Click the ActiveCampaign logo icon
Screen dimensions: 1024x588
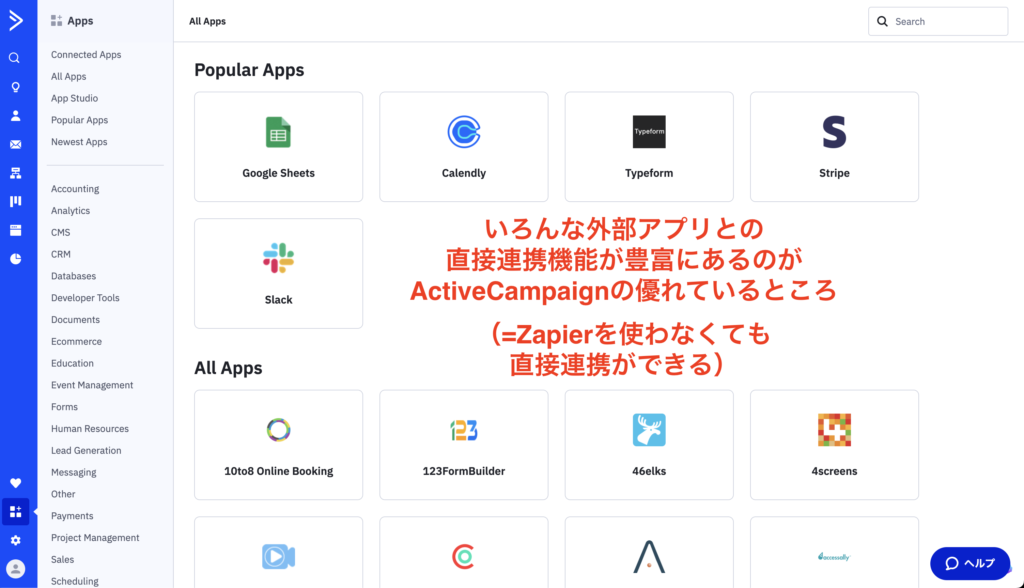click(x=16, y=20)
